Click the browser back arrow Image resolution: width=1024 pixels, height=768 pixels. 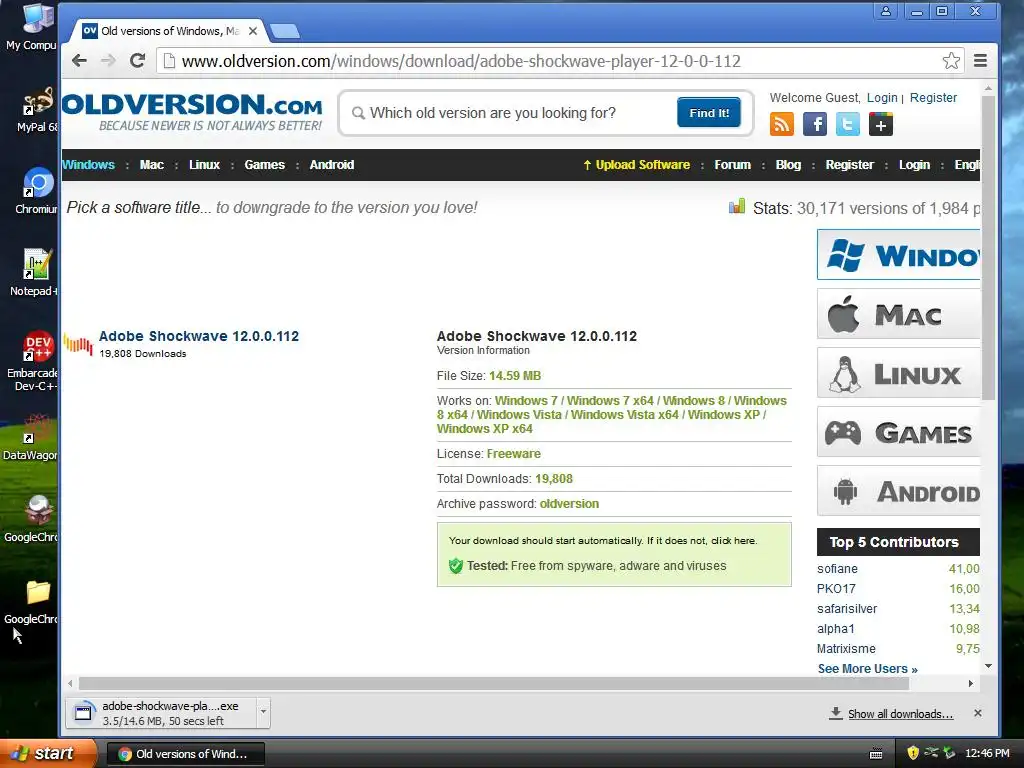tap(80, 61)
